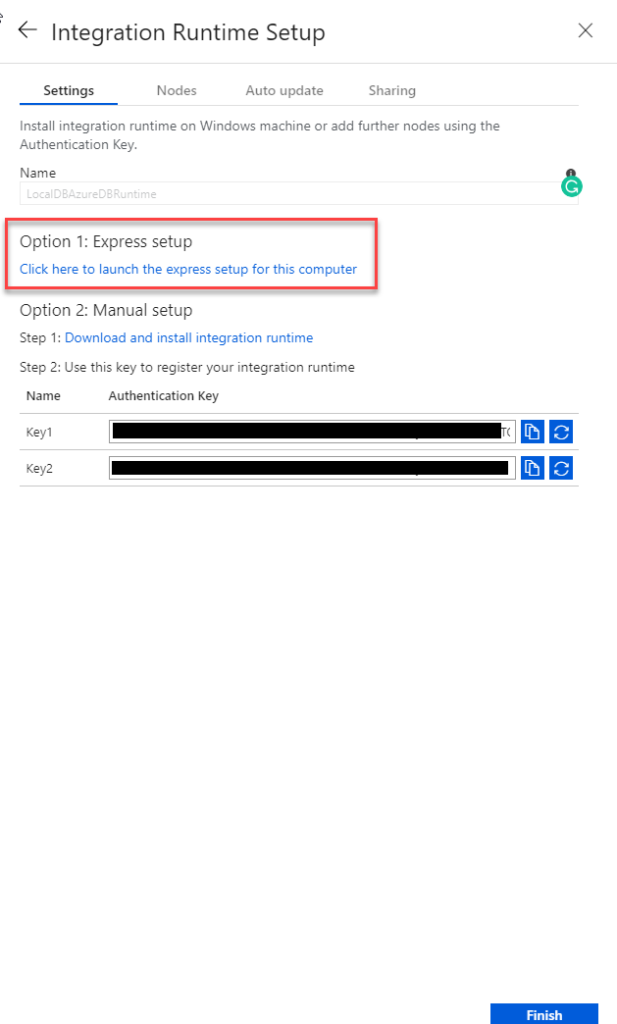This screenshot has width=617, height=1024.
Task: Regenerate the Key1 authentication key
Action: point(561,432)
